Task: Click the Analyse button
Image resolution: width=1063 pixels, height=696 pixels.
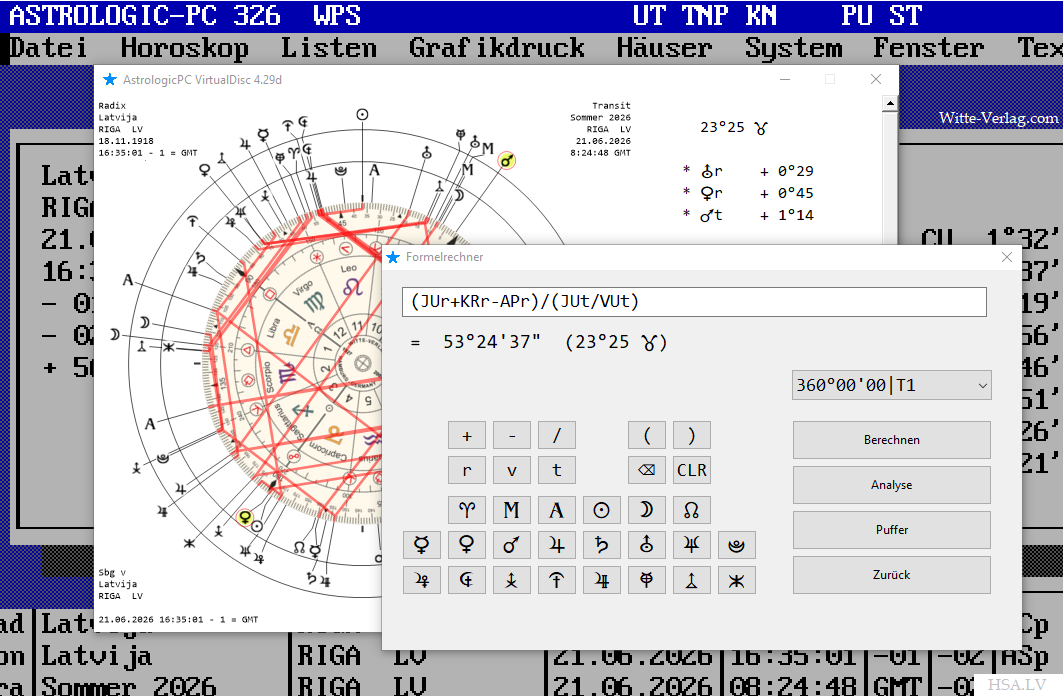Action: [891, 485]
